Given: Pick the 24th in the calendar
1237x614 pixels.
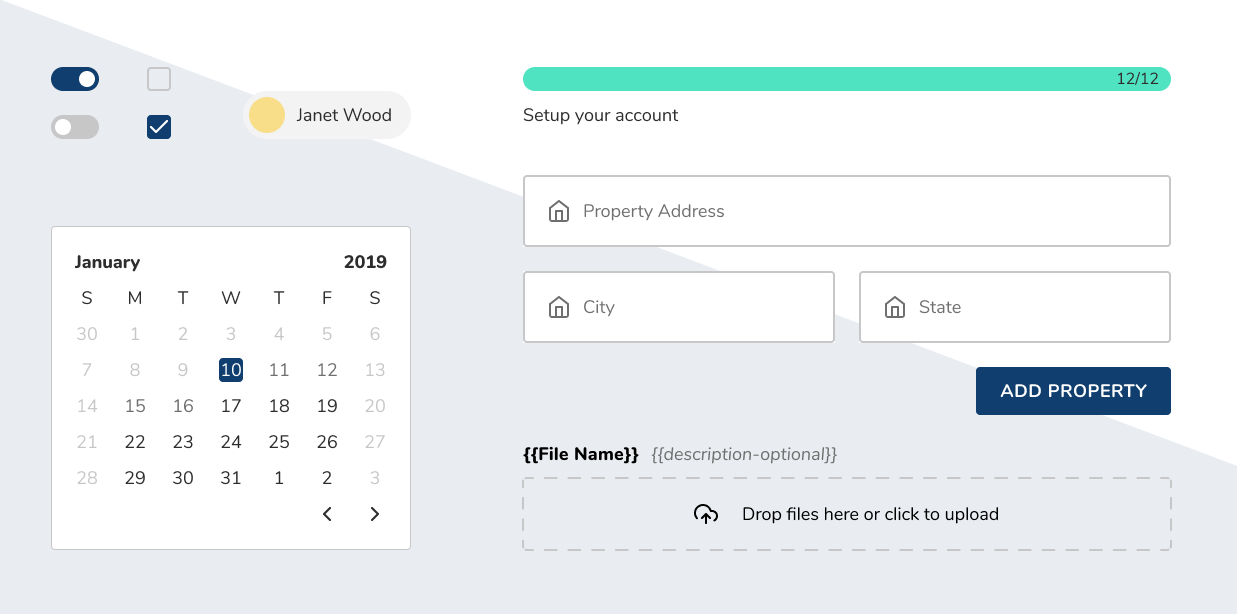Looking at the screenshot, I should [231, 442].
